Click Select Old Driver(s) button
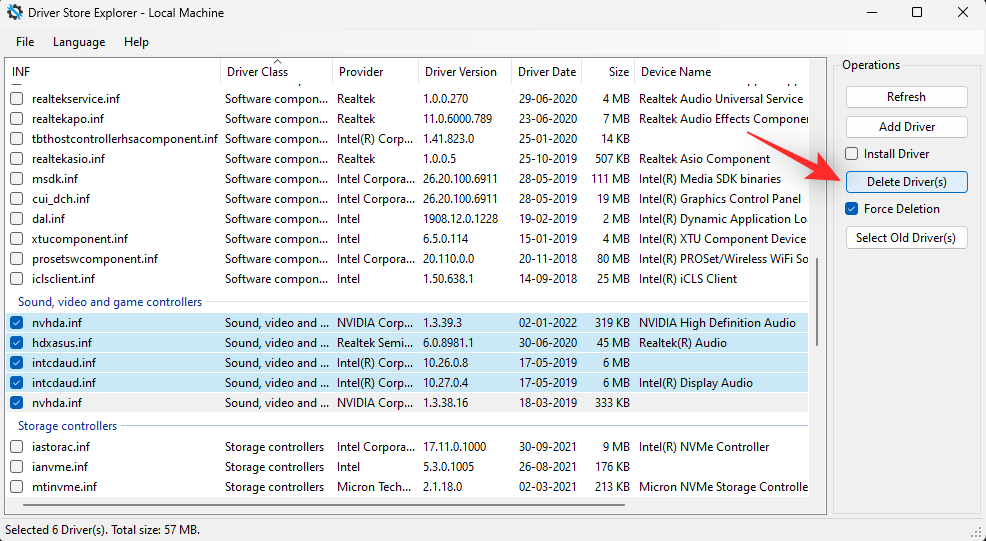The image size is (986, 541). [906, 238]
